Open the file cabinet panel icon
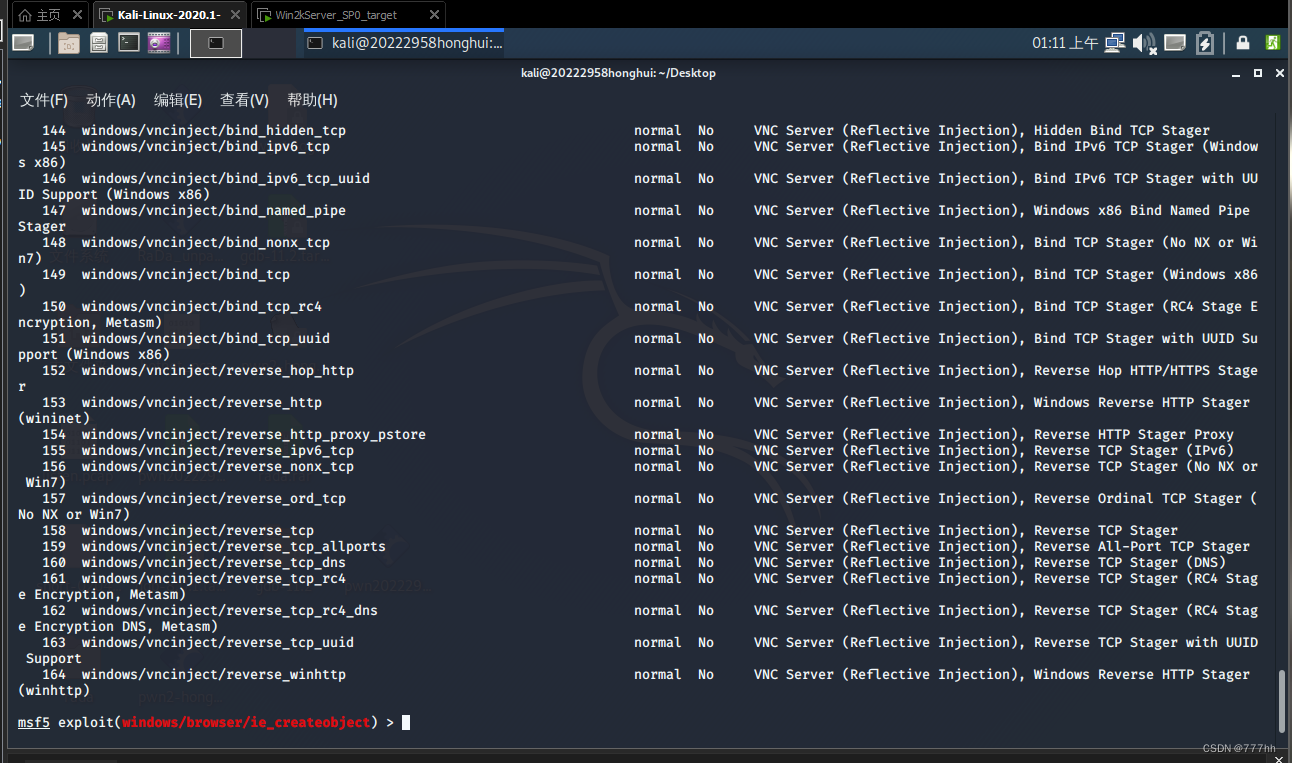The image size is (1292, 763). click(98, 42)
